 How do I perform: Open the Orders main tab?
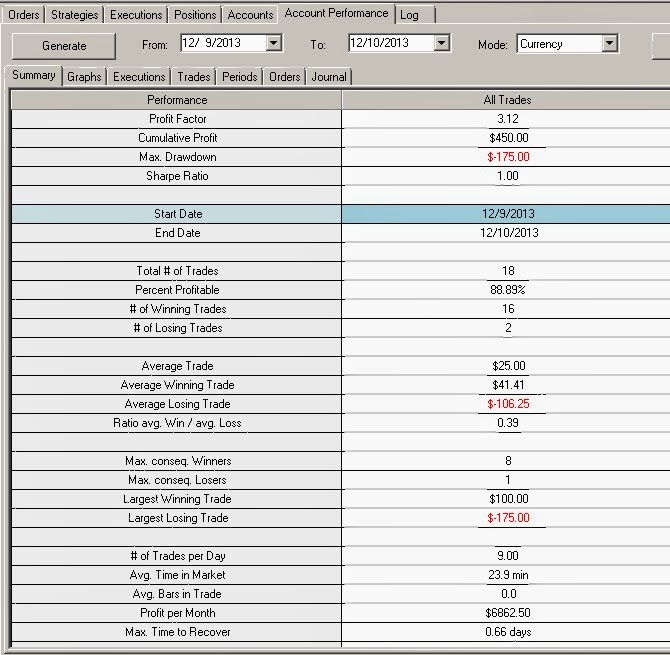point(24,15)
